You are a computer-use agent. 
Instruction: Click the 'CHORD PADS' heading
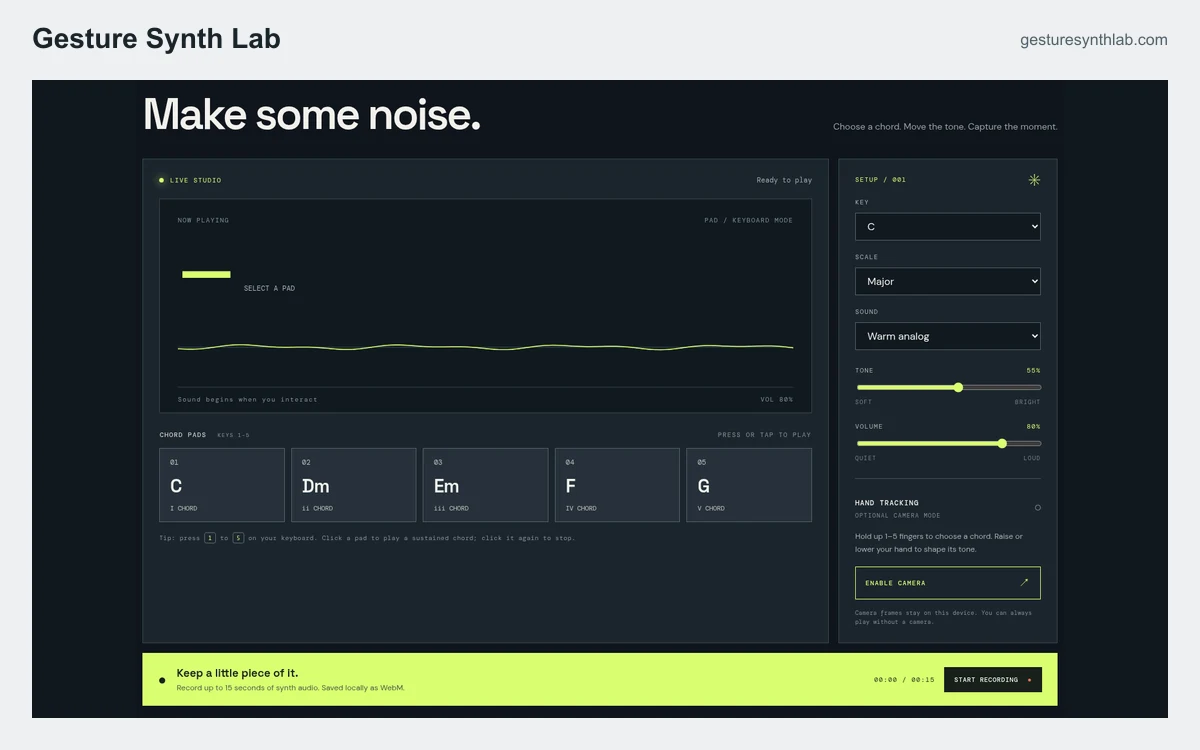point(183,435)
